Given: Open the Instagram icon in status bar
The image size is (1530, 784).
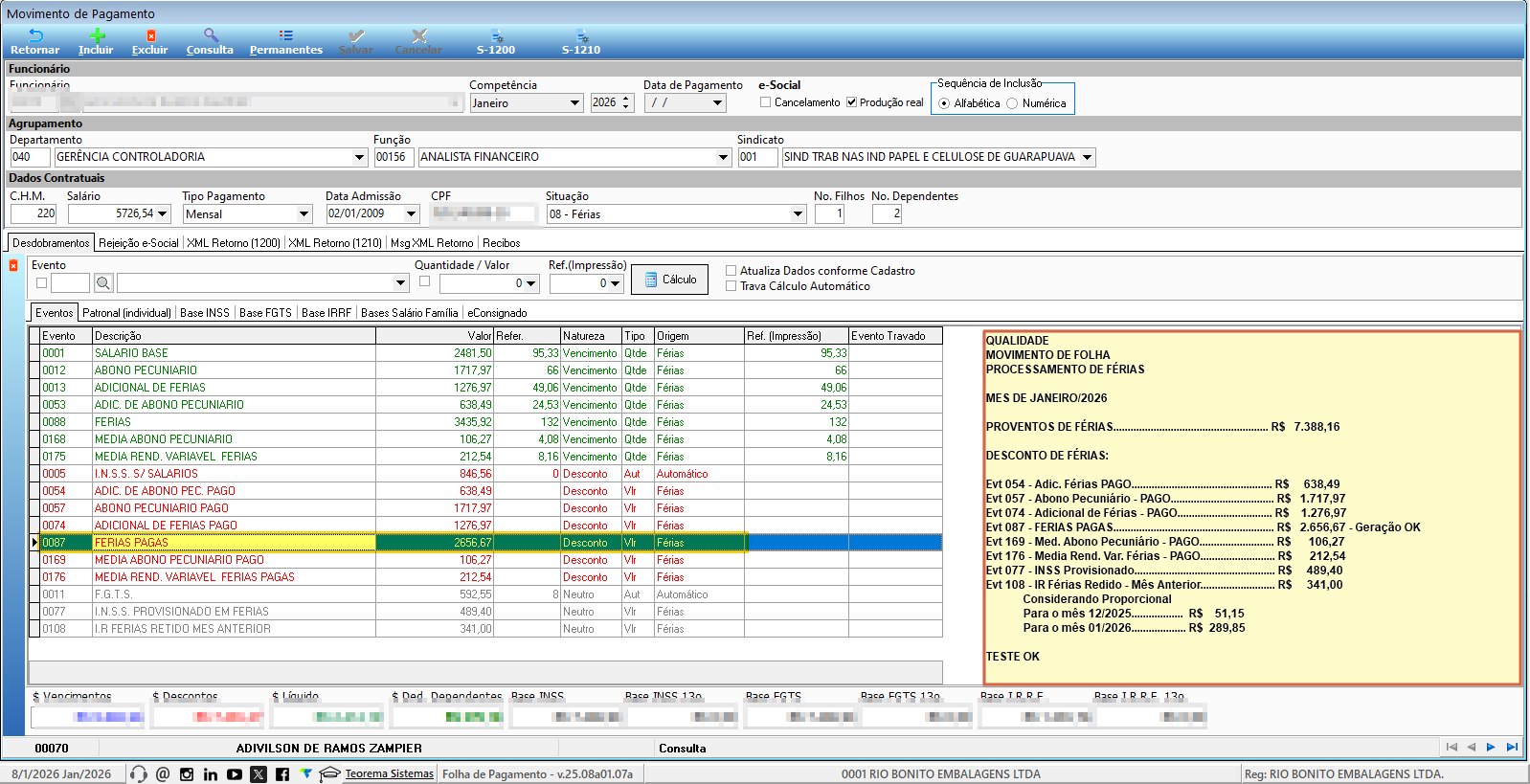Looking at the screenshot, I should point(187,774).
